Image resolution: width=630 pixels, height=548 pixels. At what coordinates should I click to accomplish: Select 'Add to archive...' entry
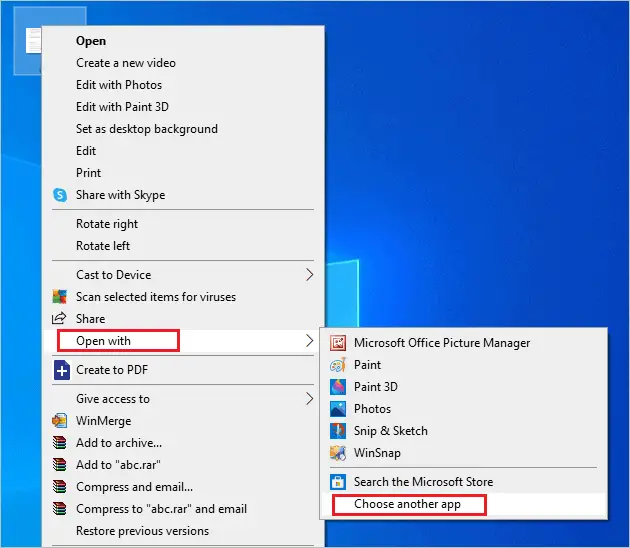tap(118, 443)
